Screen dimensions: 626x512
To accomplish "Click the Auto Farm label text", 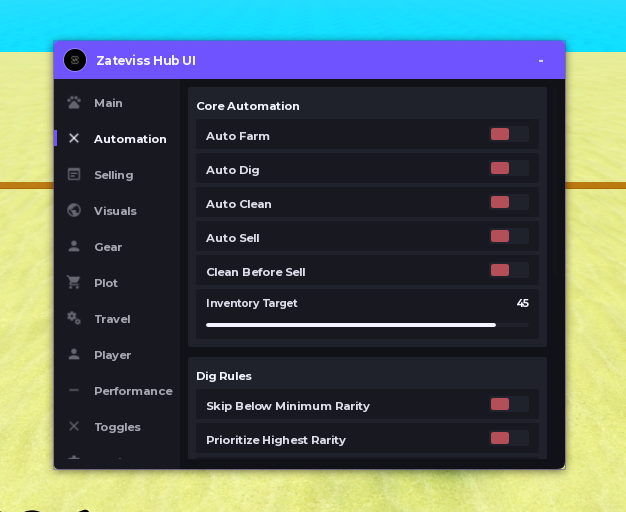I will point(238,136).
